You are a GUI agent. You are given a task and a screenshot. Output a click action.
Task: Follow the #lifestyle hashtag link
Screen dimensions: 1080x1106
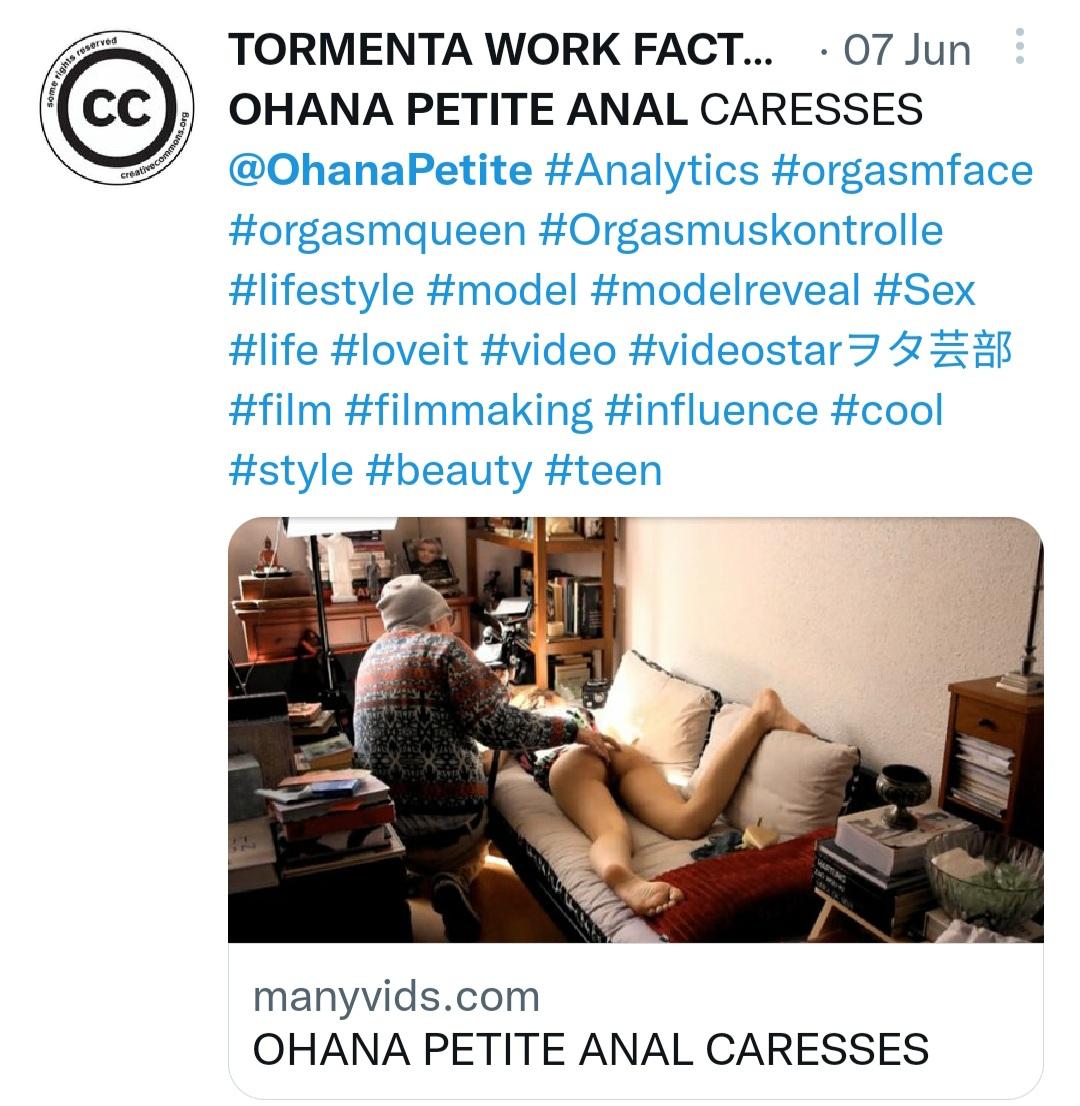(321, 291)
